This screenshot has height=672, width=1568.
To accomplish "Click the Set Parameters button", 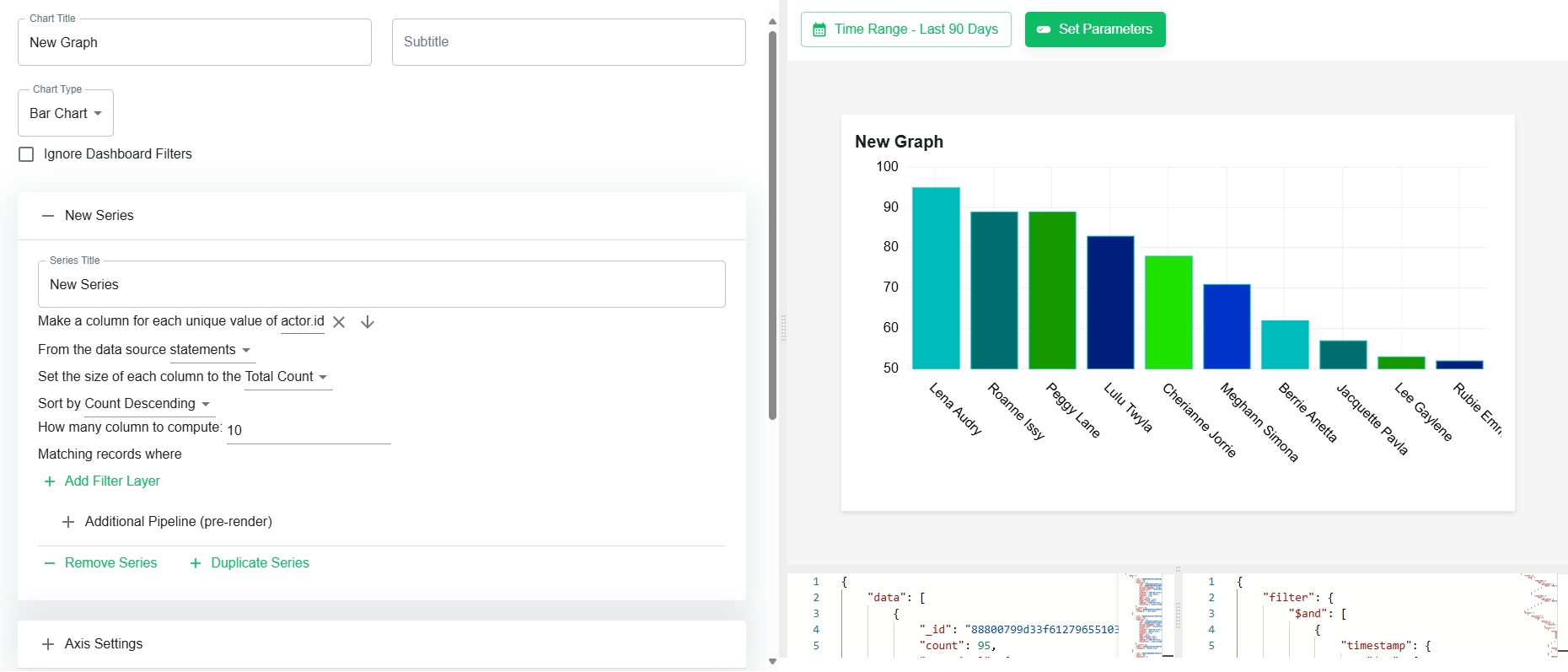I will tap(1095, 30).
